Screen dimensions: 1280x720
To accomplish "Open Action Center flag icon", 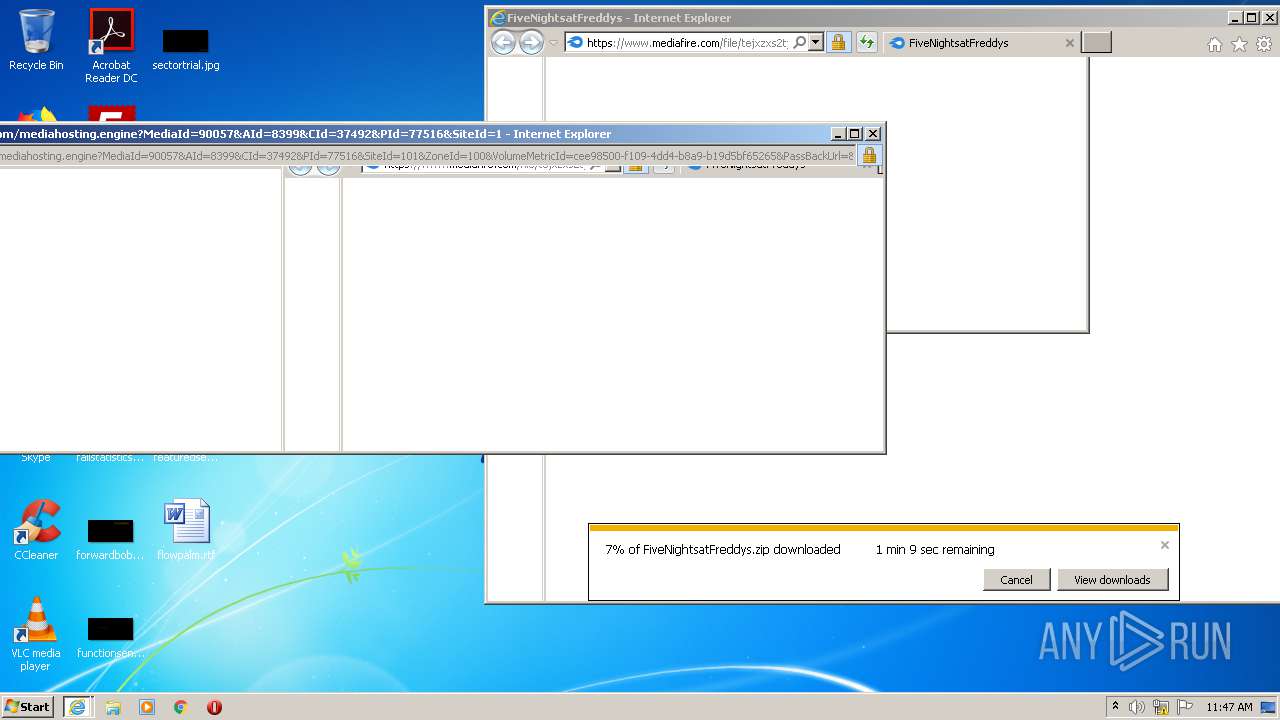I will [1184, 707].
